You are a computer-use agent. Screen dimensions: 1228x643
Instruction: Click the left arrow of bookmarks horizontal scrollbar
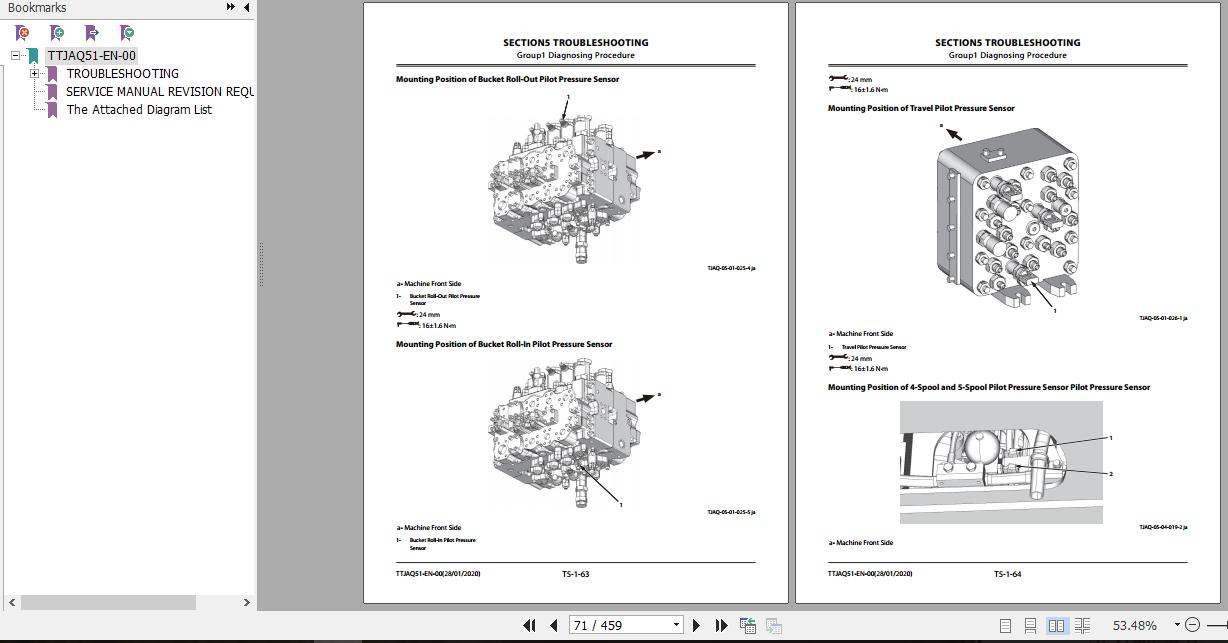(12, 603)
